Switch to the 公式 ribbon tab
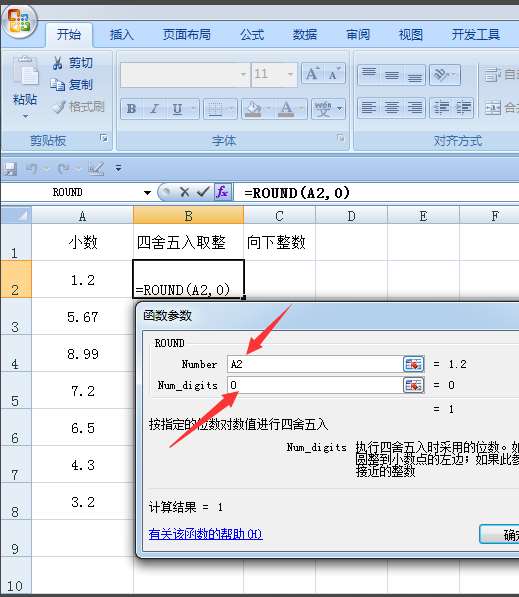Image resolution: width=519 pixels, height=597 pixels. point(252,35)
